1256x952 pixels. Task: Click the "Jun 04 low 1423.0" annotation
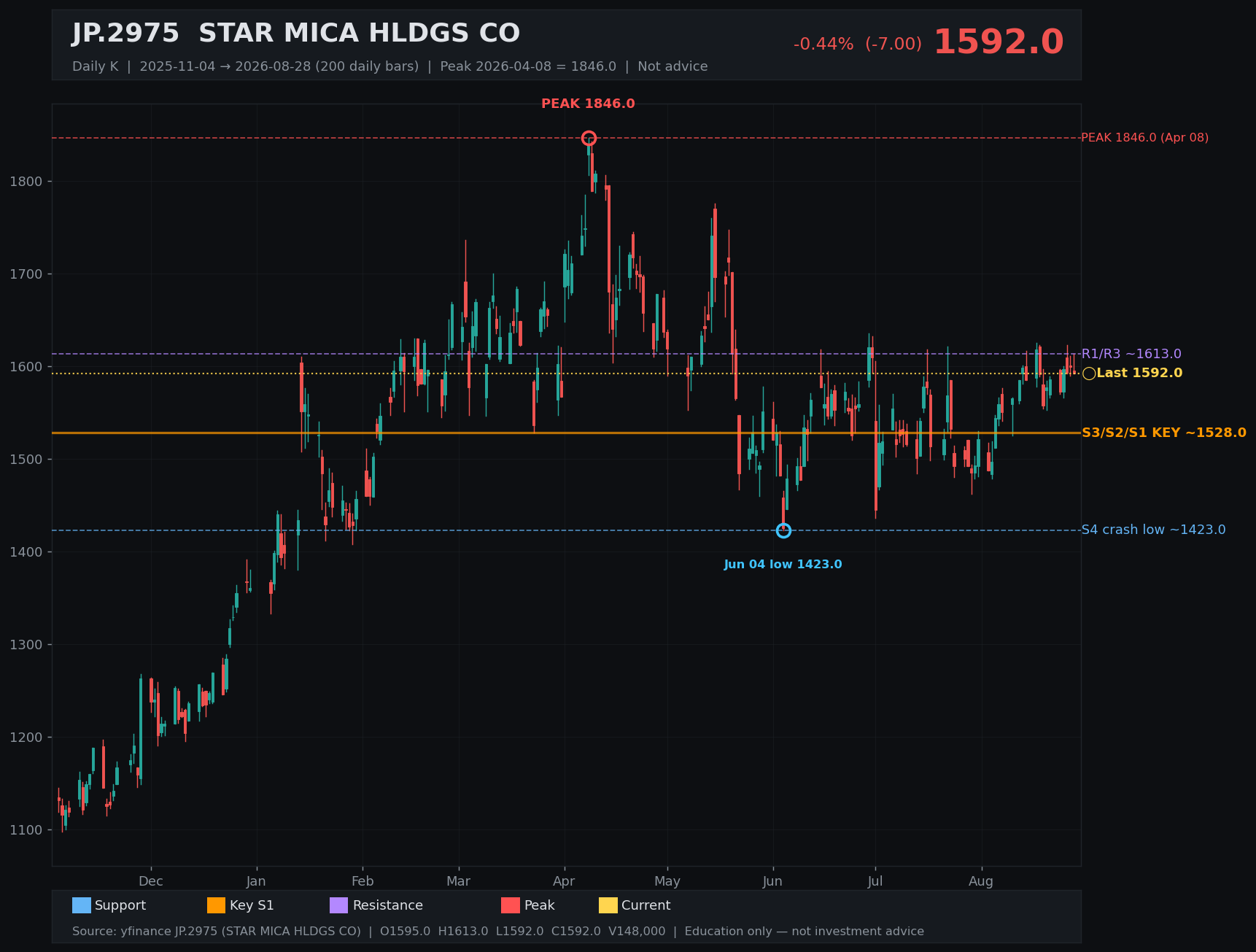(x=783, y=565)
